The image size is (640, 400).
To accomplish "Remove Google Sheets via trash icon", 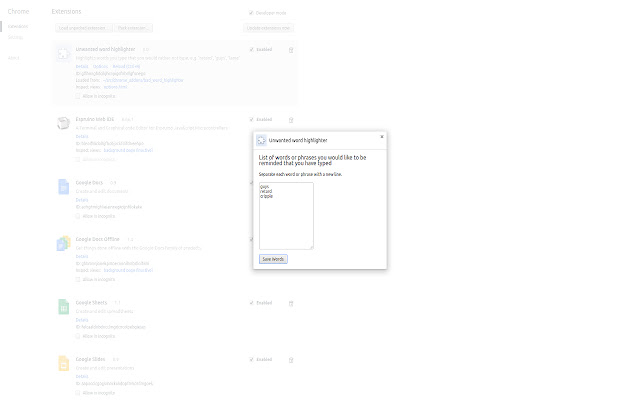I will tap(291, 304).
